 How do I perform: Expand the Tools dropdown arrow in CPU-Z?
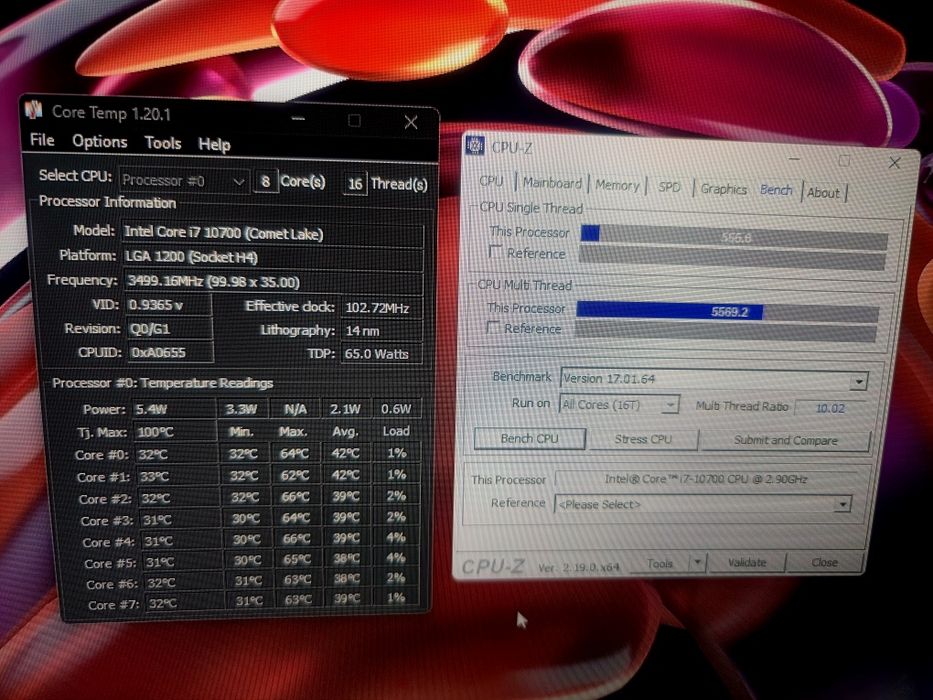click(x=697, y=563)
